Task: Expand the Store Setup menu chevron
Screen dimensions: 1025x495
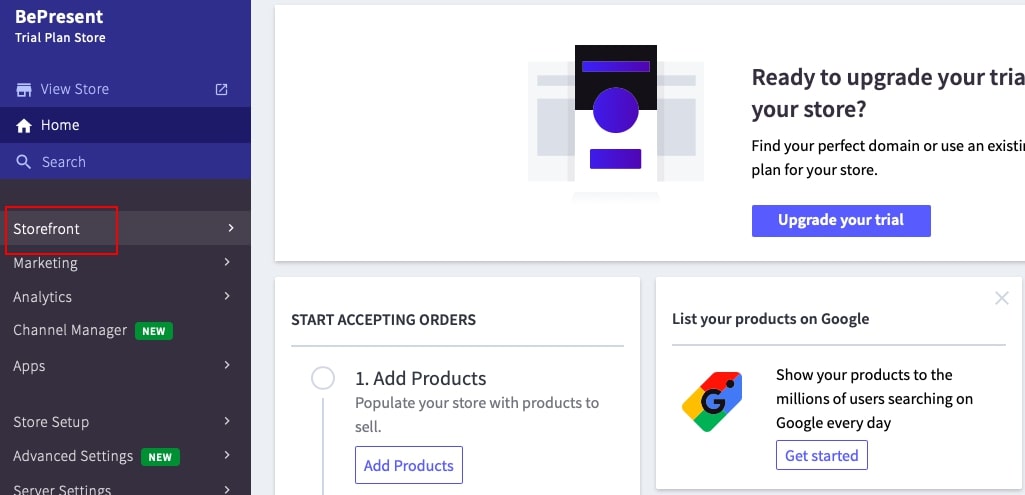Action: [228, 422]
